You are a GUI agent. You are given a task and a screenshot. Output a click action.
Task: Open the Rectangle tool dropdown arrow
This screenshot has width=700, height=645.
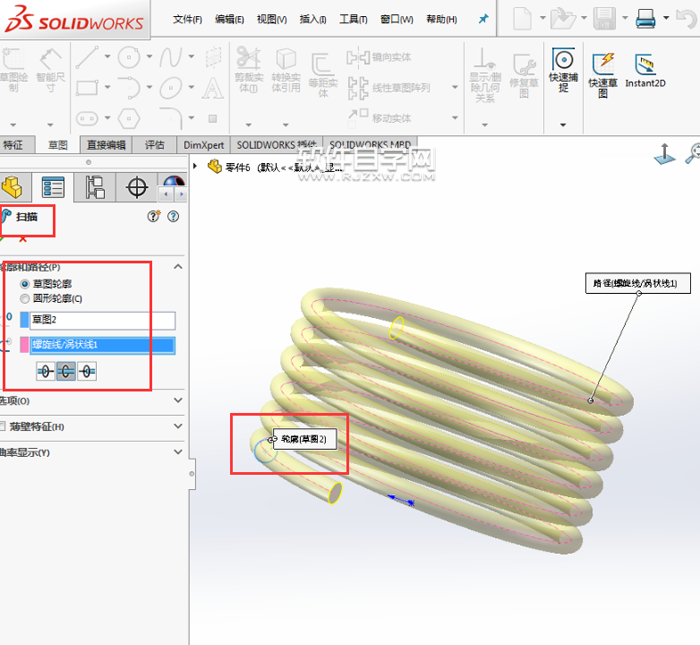pos(108,87)
